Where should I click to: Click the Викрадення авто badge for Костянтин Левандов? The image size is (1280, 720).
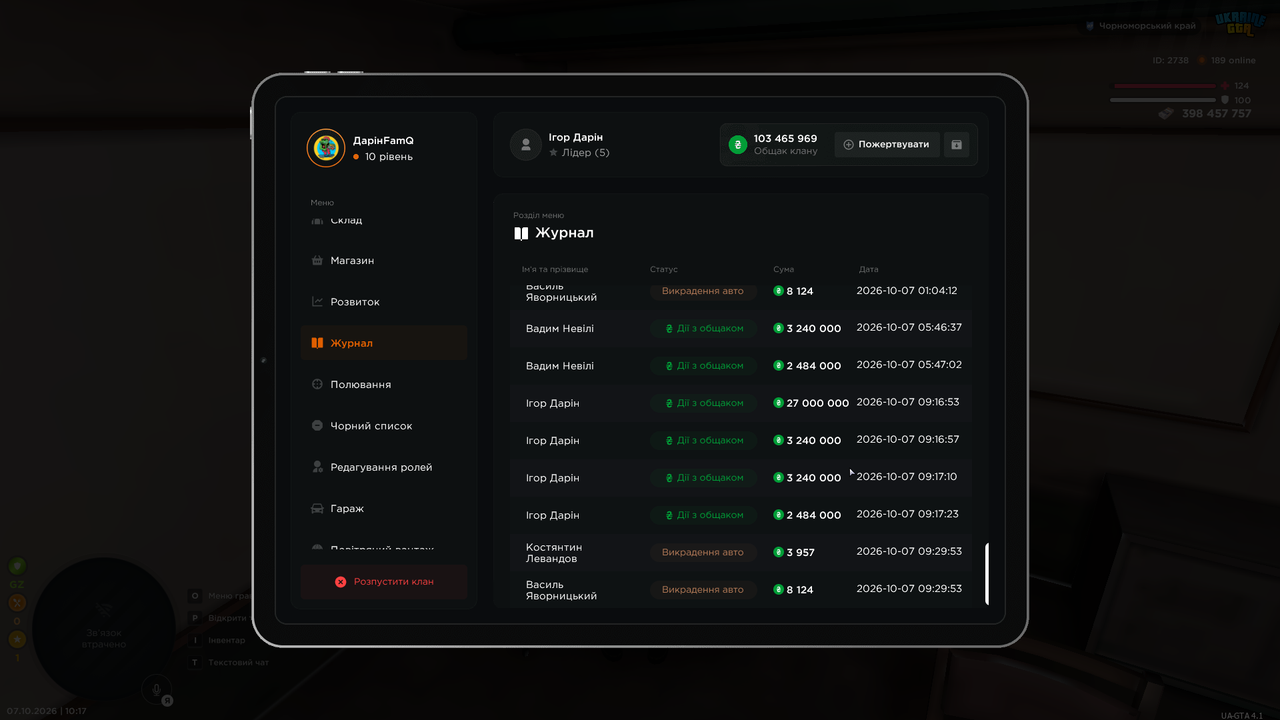click(704, 552)
